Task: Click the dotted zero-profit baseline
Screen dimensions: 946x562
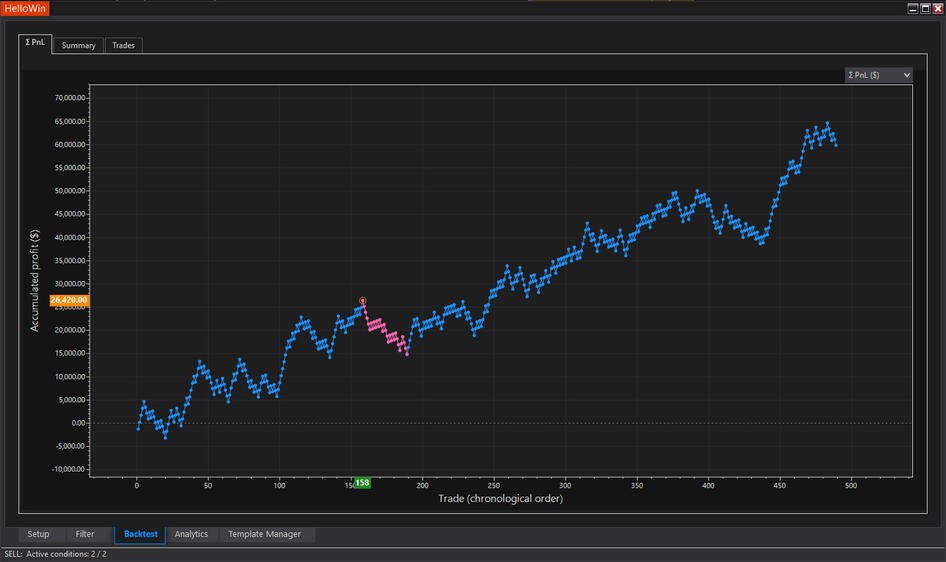Action: coord(600,423)
